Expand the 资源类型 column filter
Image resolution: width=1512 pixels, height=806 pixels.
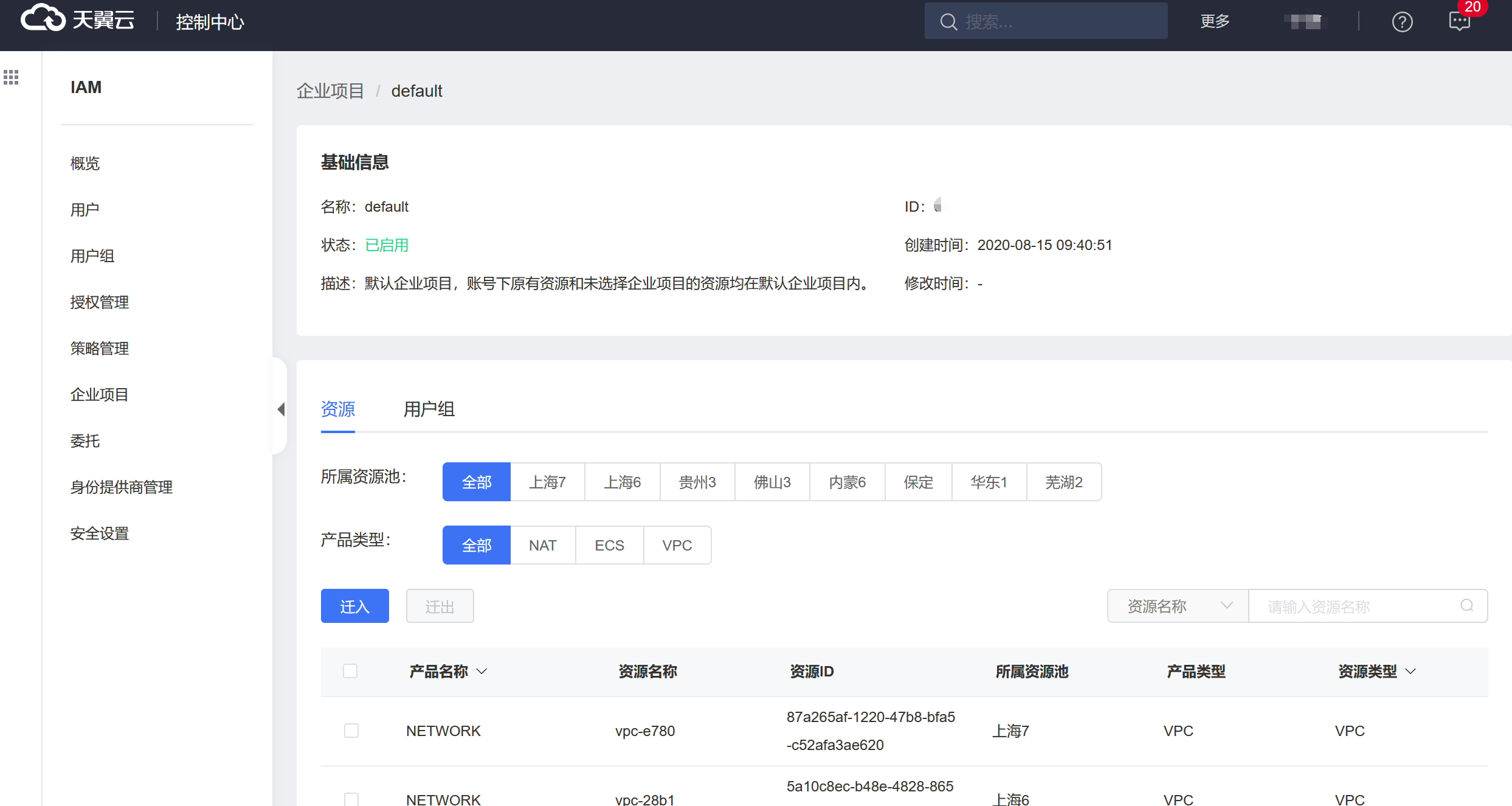click(x=1410, y=672)
